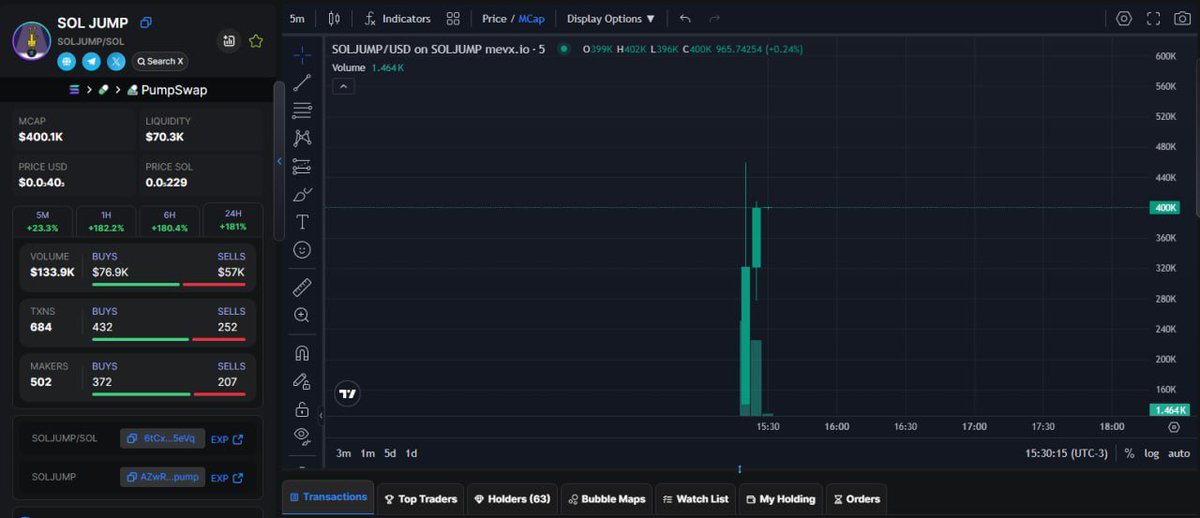Copy SOLJUMP token address AZwR...pump
This screenshot has height=518, width=1200.
click(x=163, y=478)
